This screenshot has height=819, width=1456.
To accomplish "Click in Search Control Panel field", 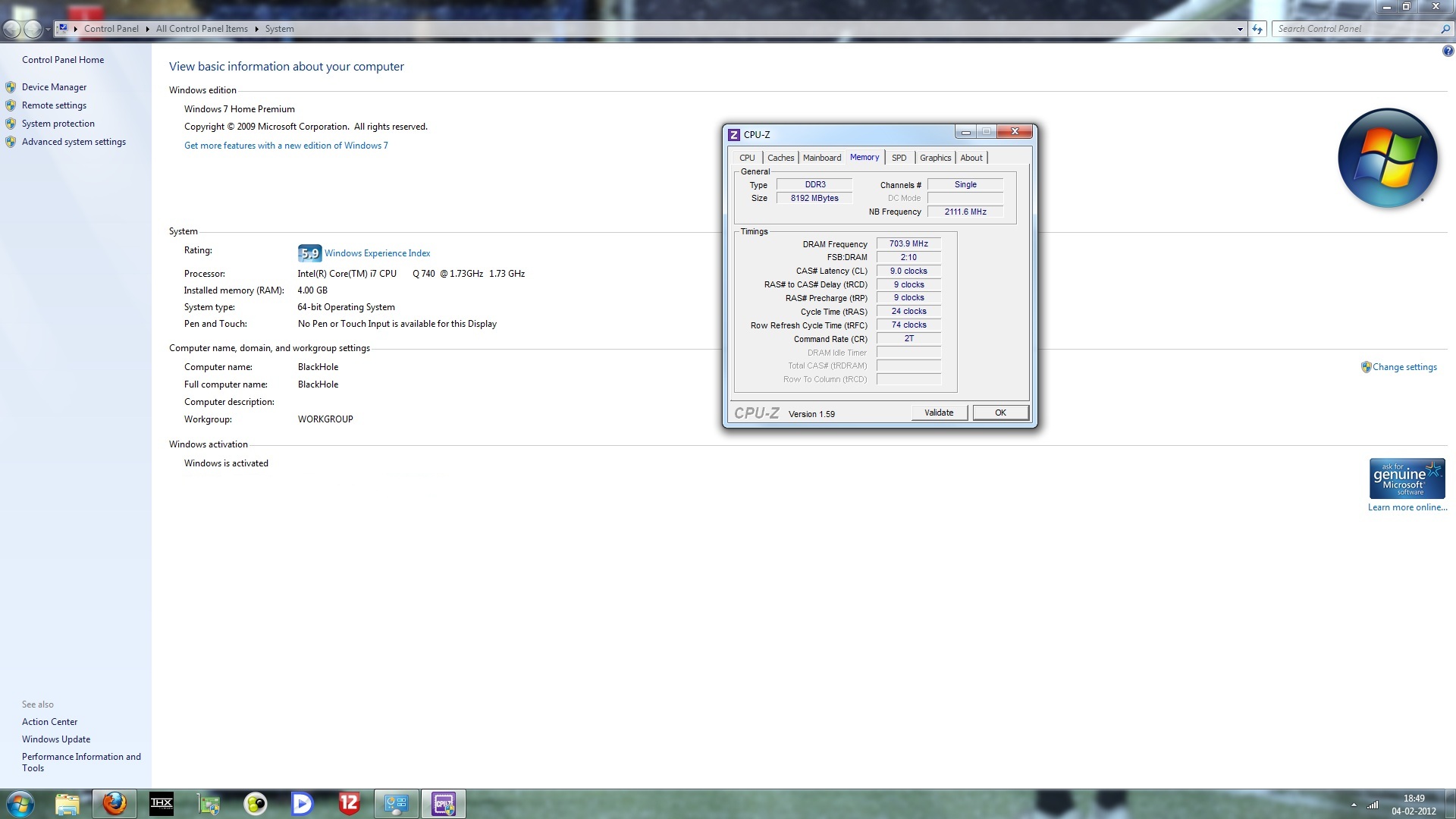I will click(1355, 29).
